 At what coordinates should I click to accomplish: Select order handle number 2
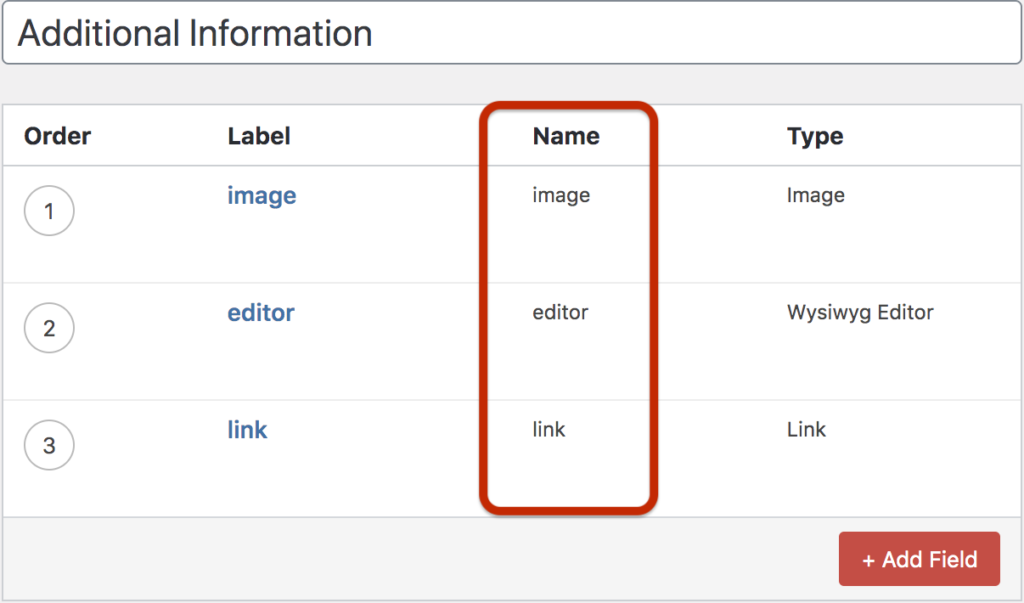[49, 328]
